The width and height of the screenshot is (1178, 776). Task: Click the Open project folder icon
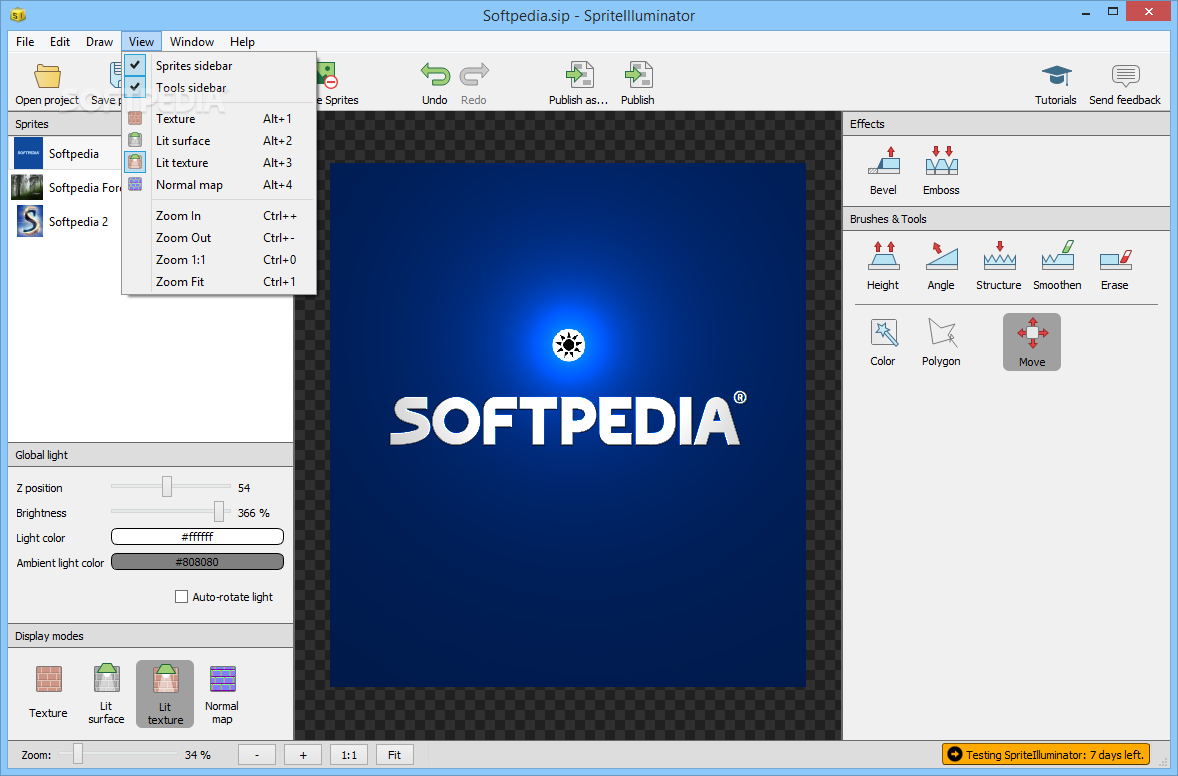47,75
